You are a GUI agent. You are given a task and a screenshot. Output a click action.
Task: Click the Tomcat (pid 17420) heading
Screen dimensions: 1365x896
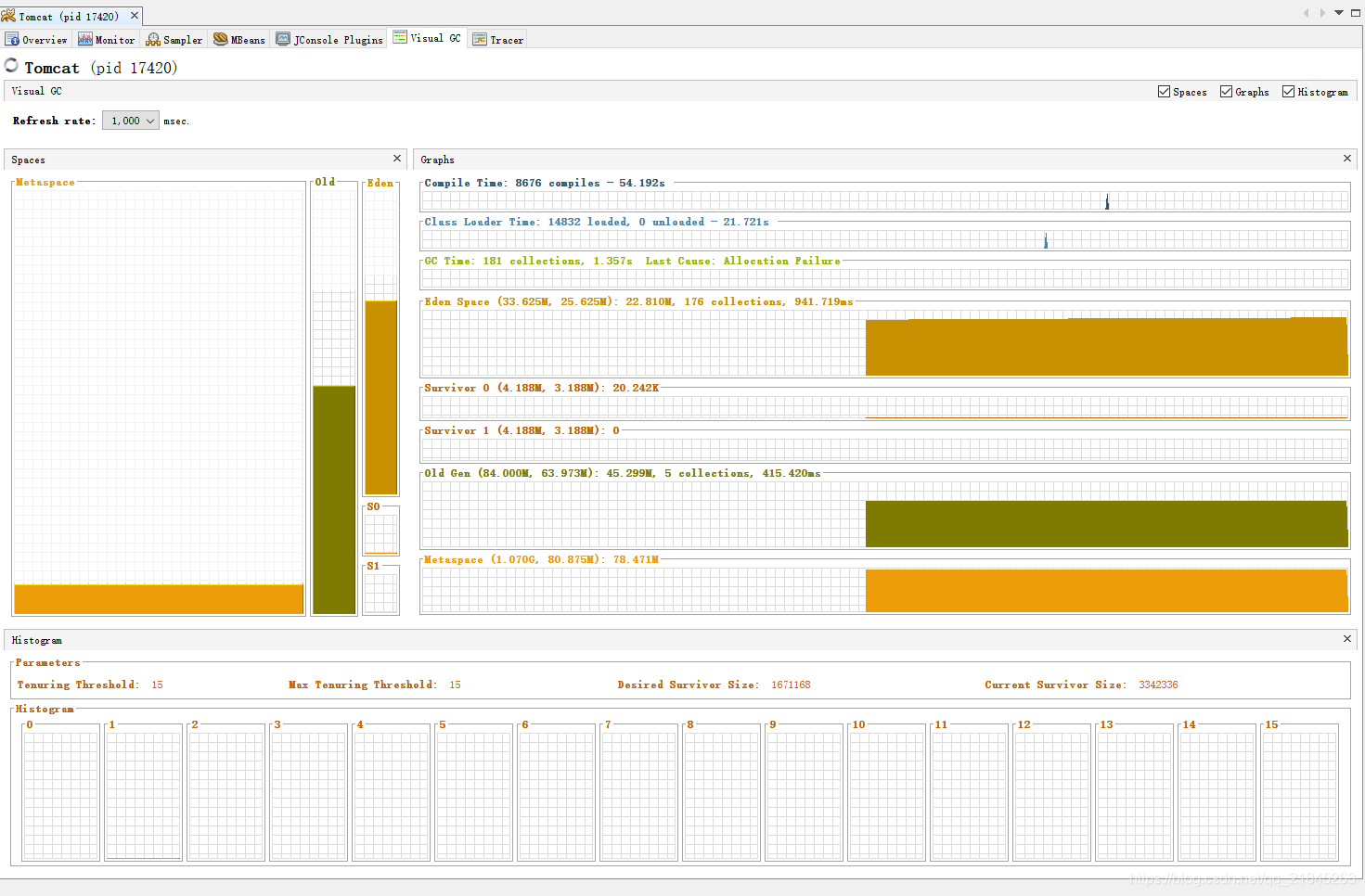click(100, 68)
